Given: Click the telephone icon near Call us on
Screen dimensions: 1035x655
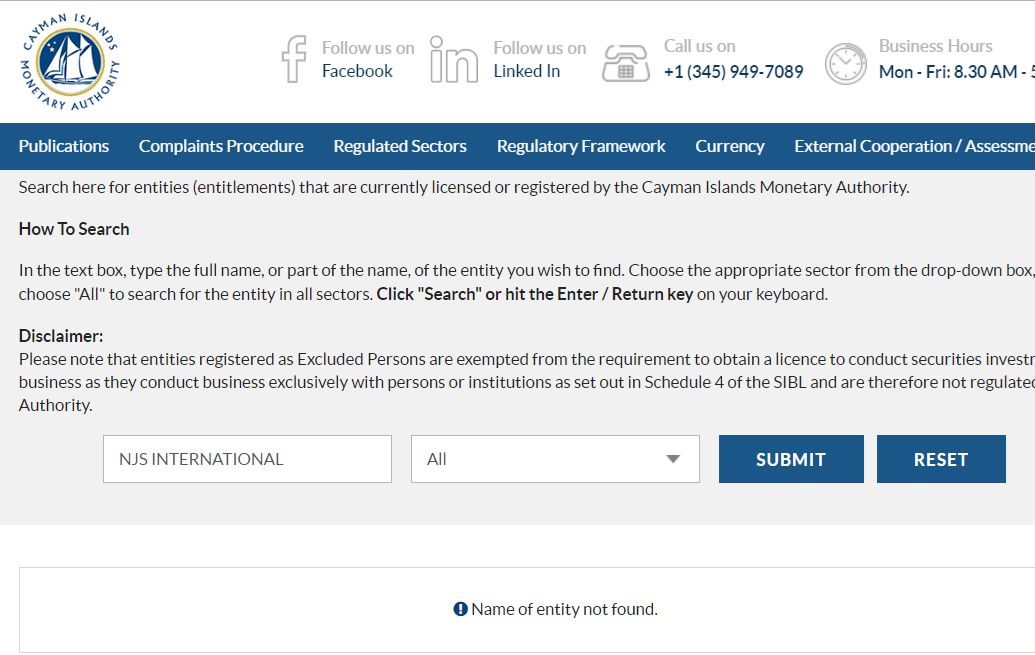Looking at the screenshot, I should (x=626, y=63).
